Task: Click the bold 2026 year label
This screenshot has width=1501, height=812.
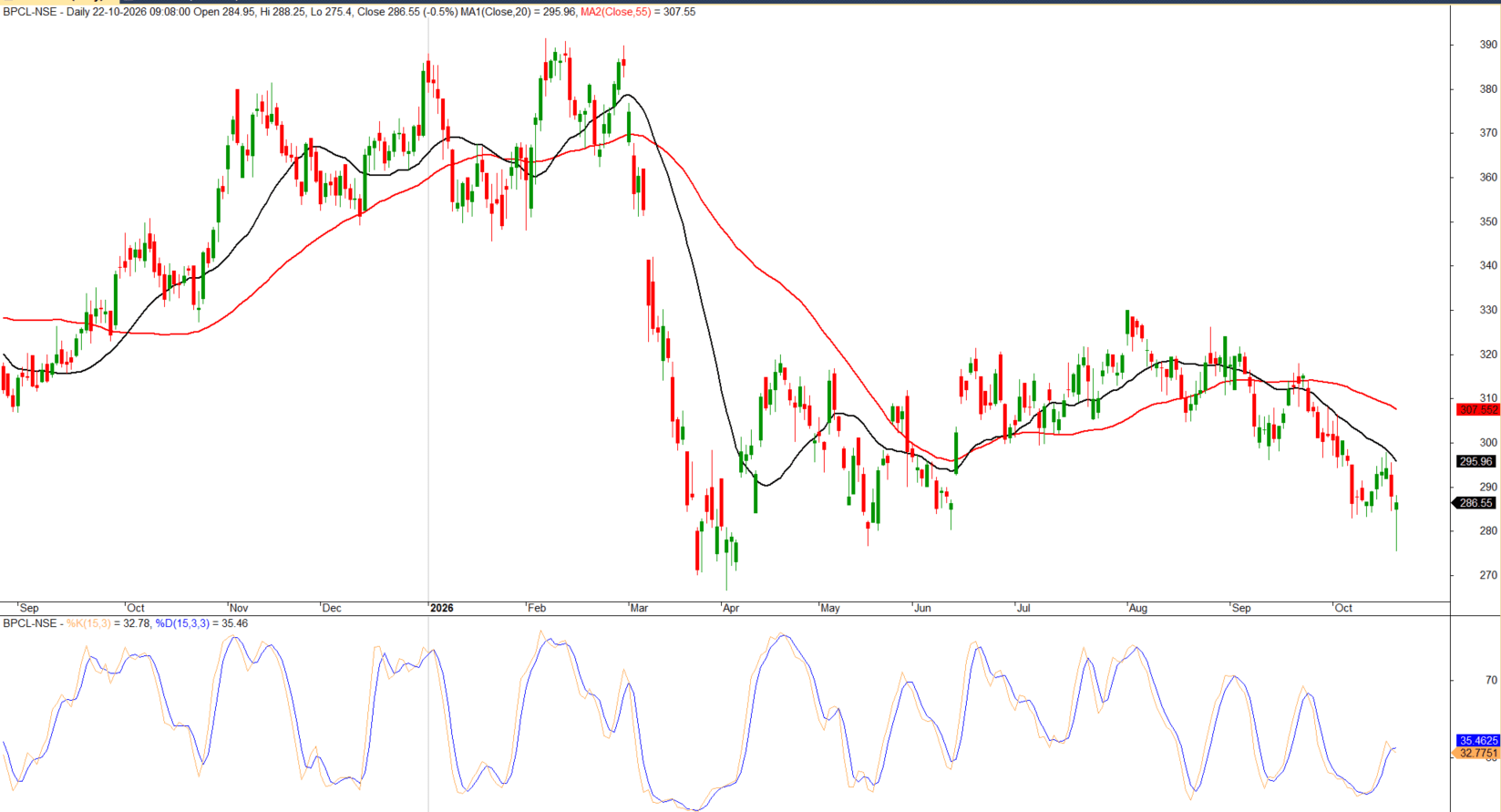Action: point(442,608)
